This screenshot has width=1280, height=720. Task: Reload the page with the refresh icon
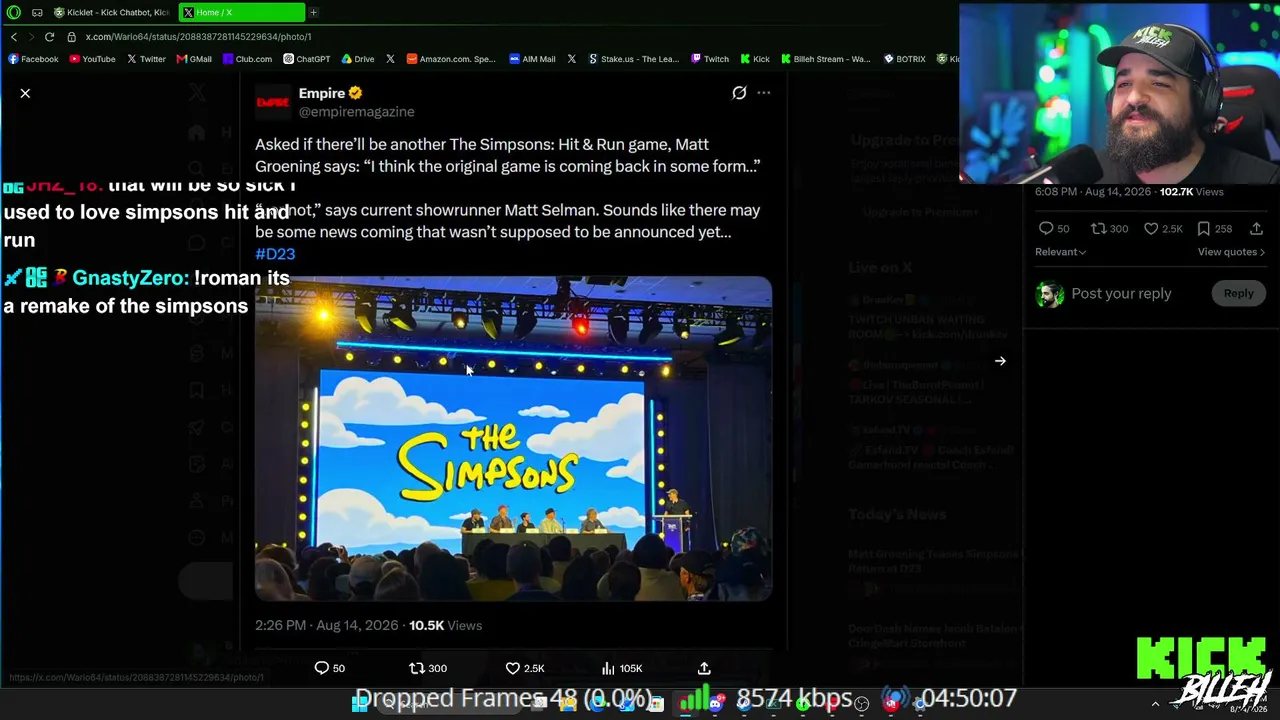pos(49,37)
